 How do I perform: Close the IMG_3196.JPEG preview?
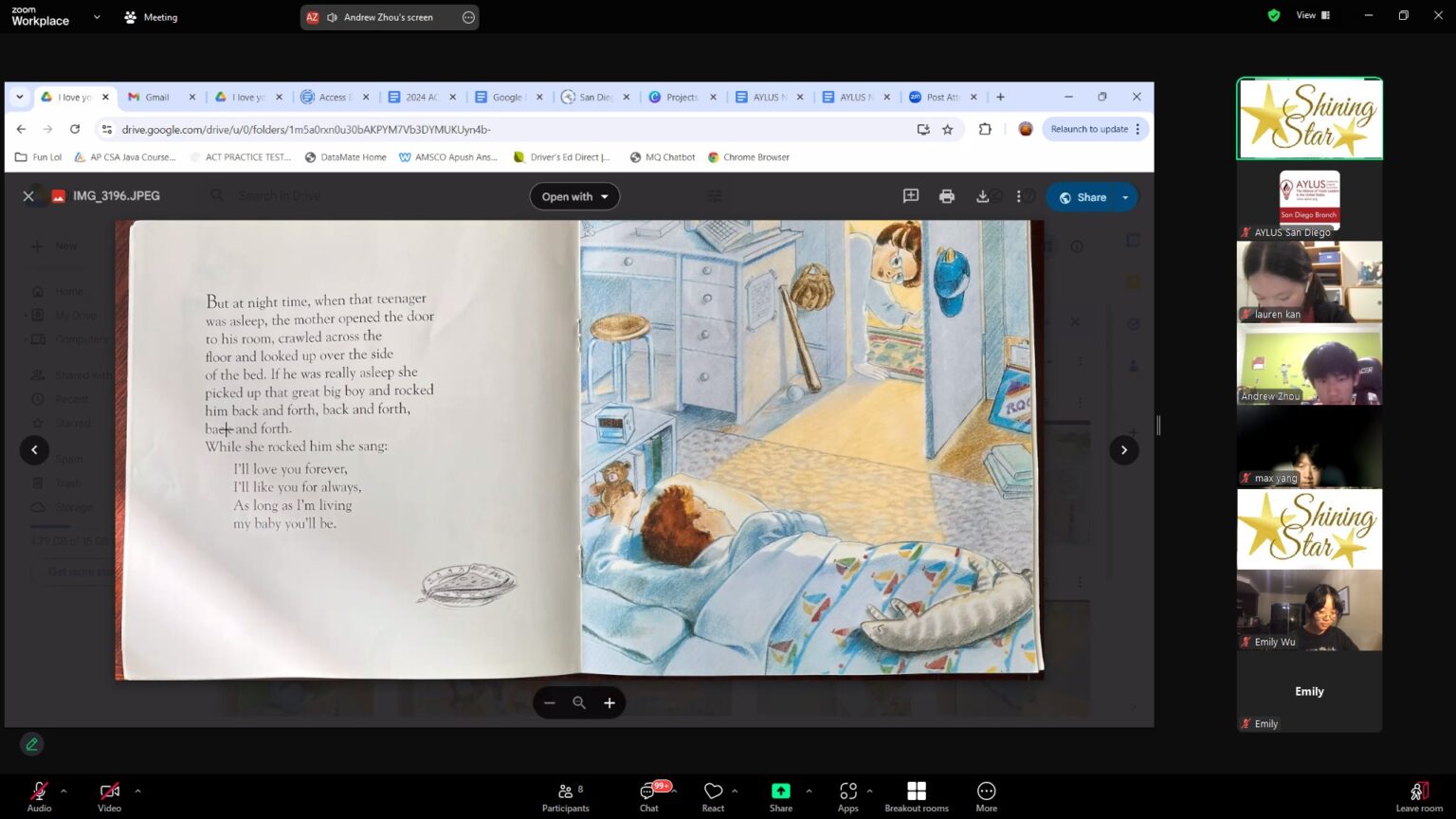point(28,196)
